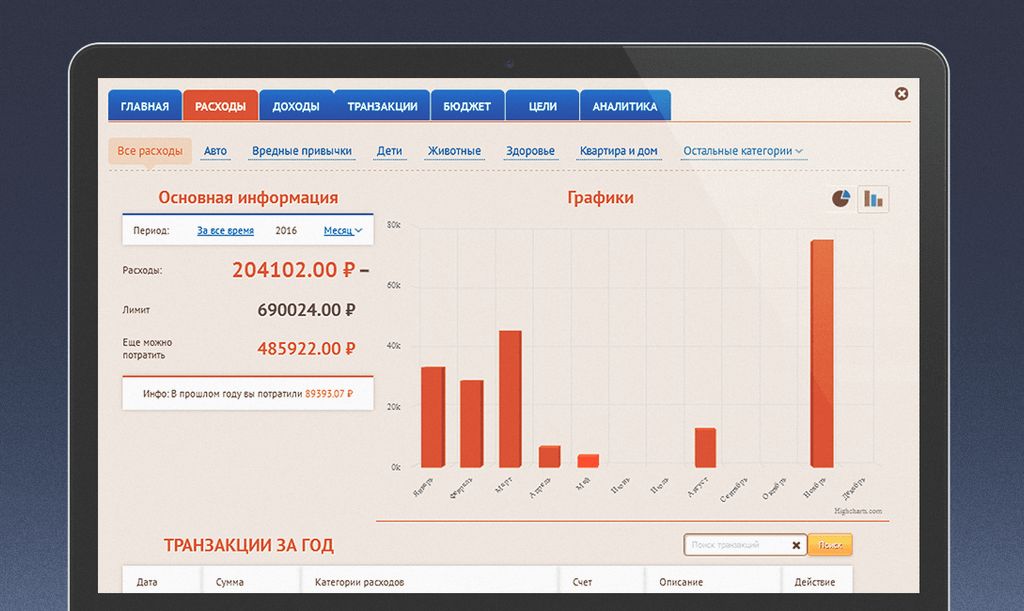The image size is (1024, 611).
Task: Go to the ДОХОДЫ tab
Action: pyautogui.click(x=296, y=106)
